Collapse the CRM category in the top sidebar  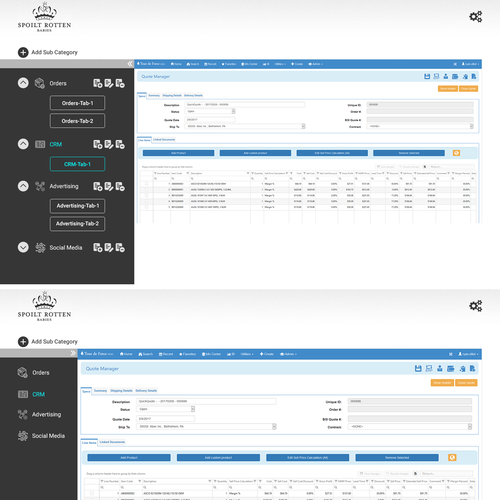point(23,144)
